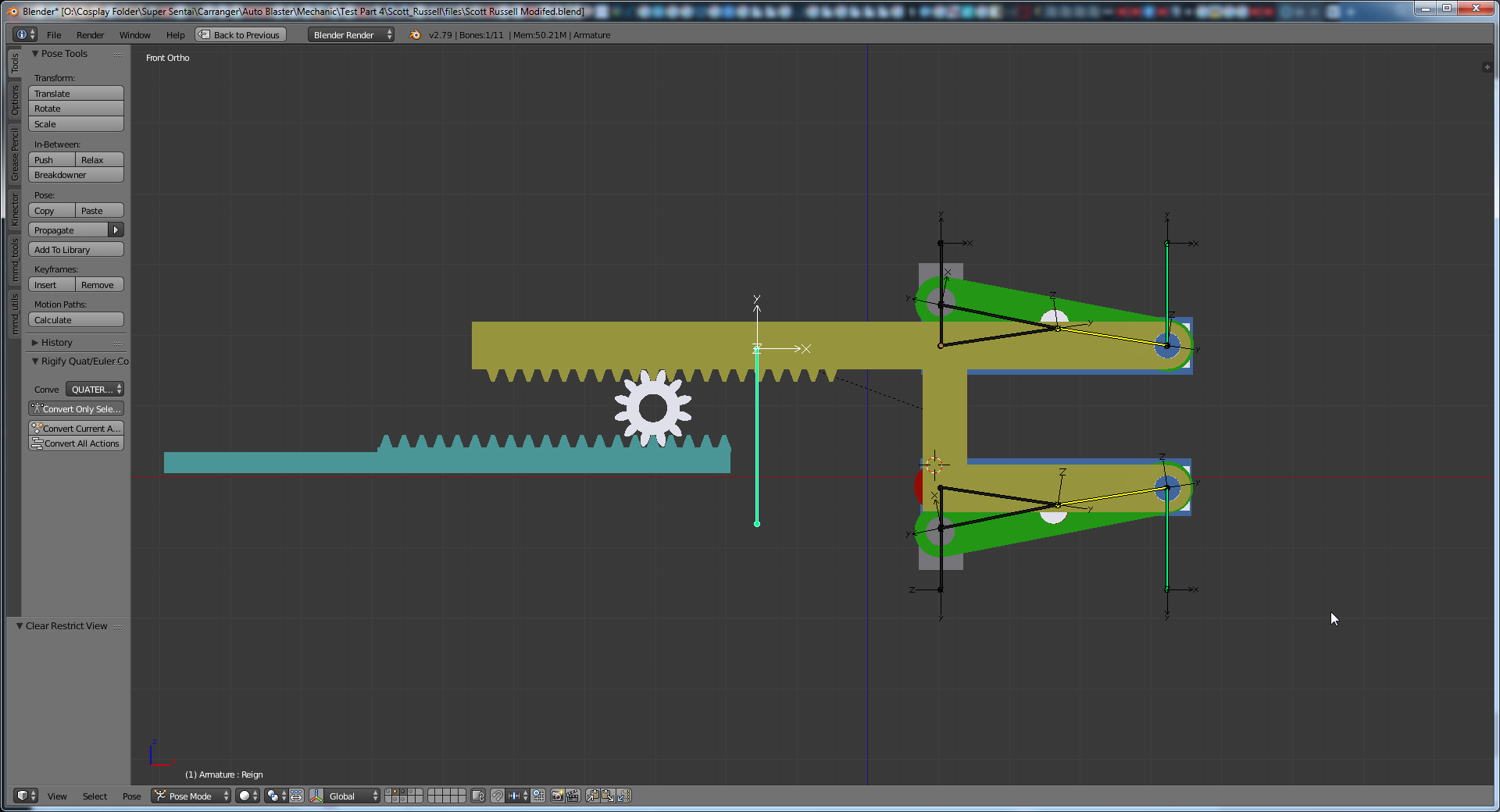Viewport: 1500px width, 812px height.
Task: Open the Help menu
Action: pyautogui.click(x=175, y=35)
